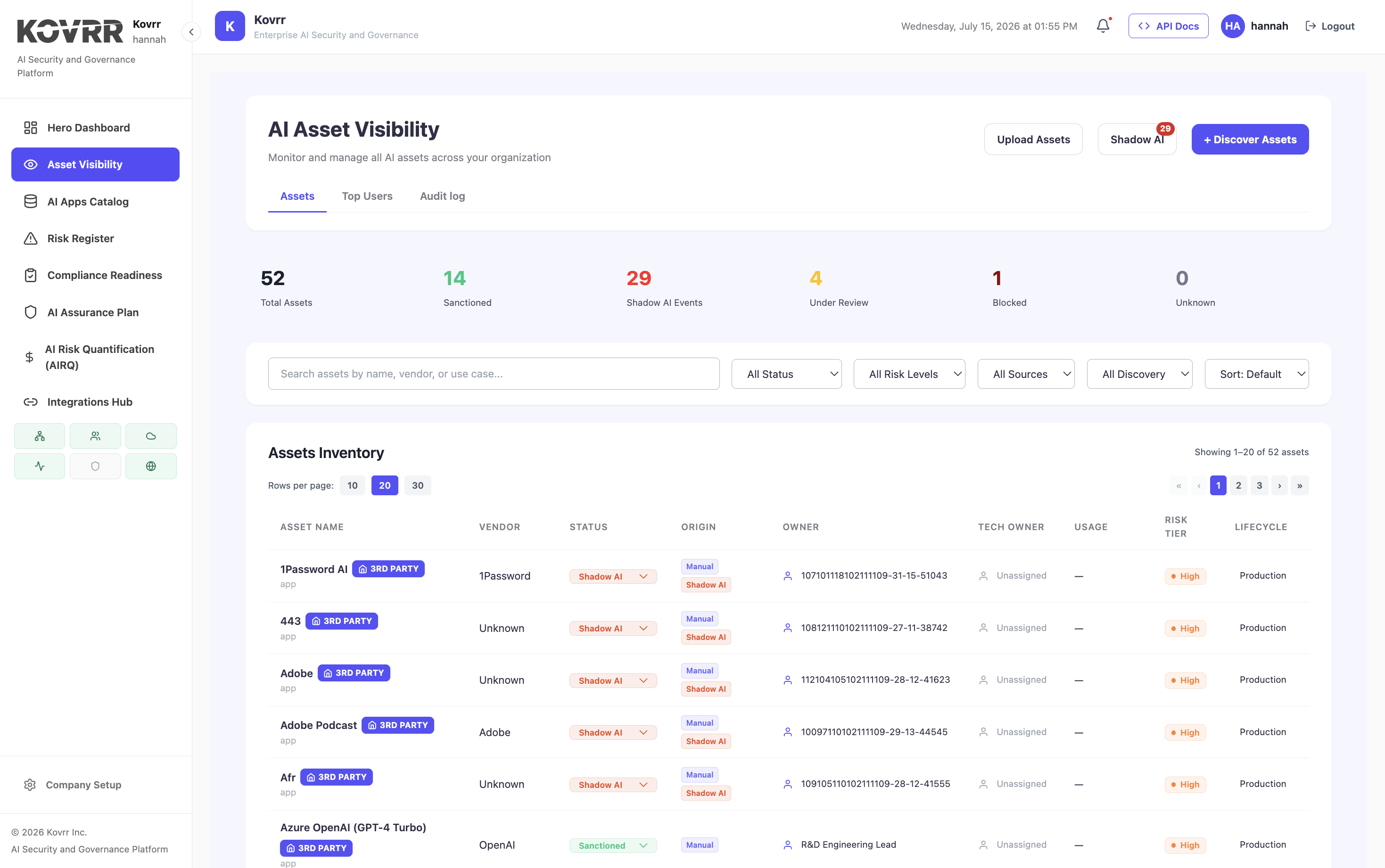1385x868 pixels.
Task: Open the All Status filter dropdown
Action: coord(787,374)
